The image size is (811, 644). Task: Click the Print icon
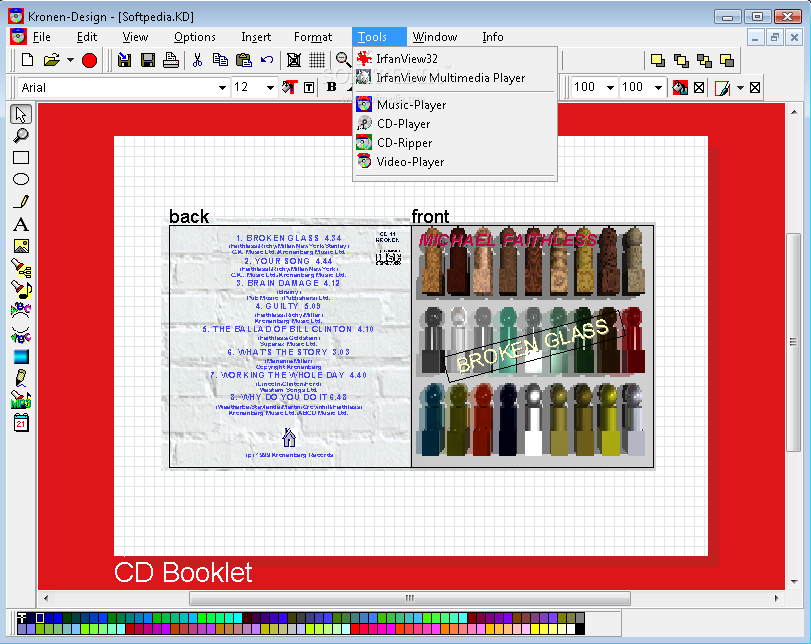tap(171, 60)
